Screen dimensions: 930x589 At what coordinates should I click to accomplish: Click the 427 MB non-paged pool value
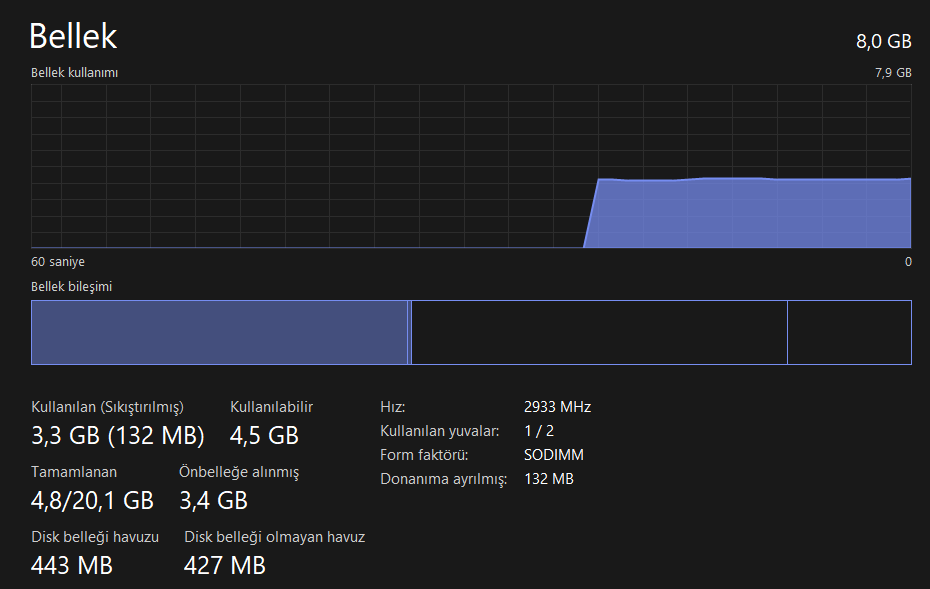pyautogui.click(x=224, y=565)
